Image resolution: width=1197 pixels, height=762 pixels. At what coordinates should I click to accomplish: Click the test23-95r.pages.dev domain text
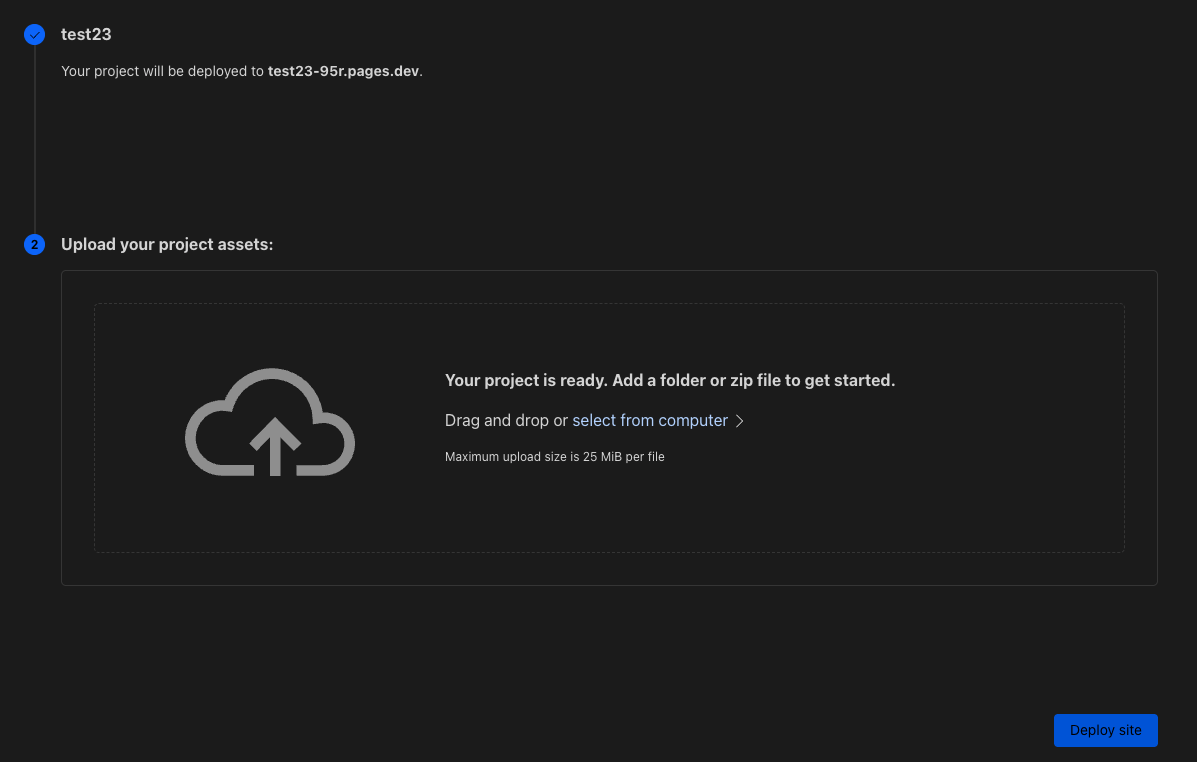point(344,72)
